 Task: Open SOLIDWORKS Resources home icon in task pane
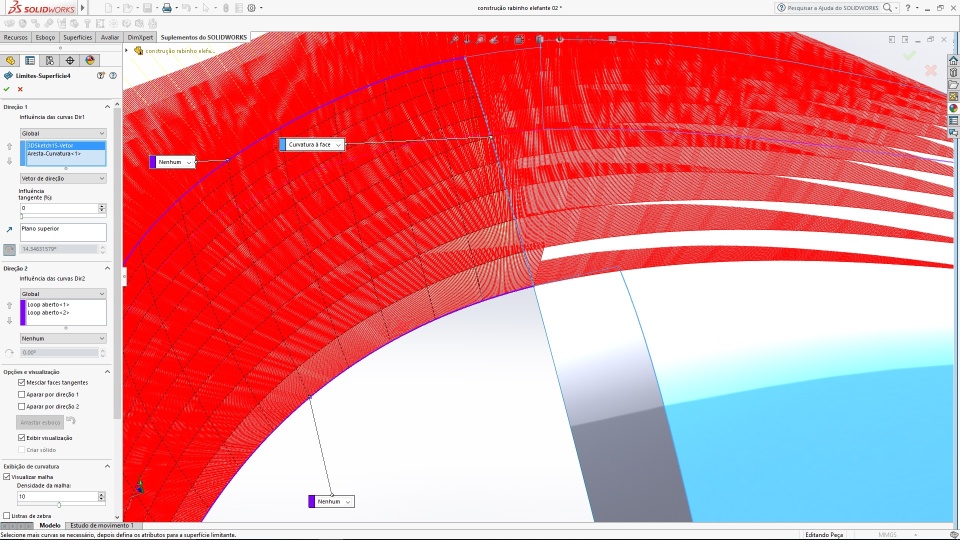coord(953,61)
